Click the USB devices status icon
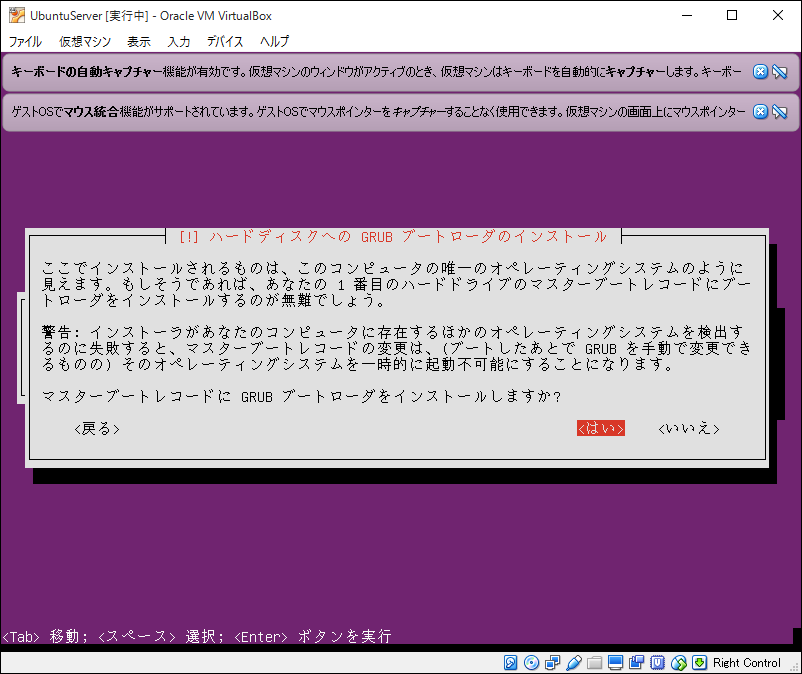 tap(573, 662)
